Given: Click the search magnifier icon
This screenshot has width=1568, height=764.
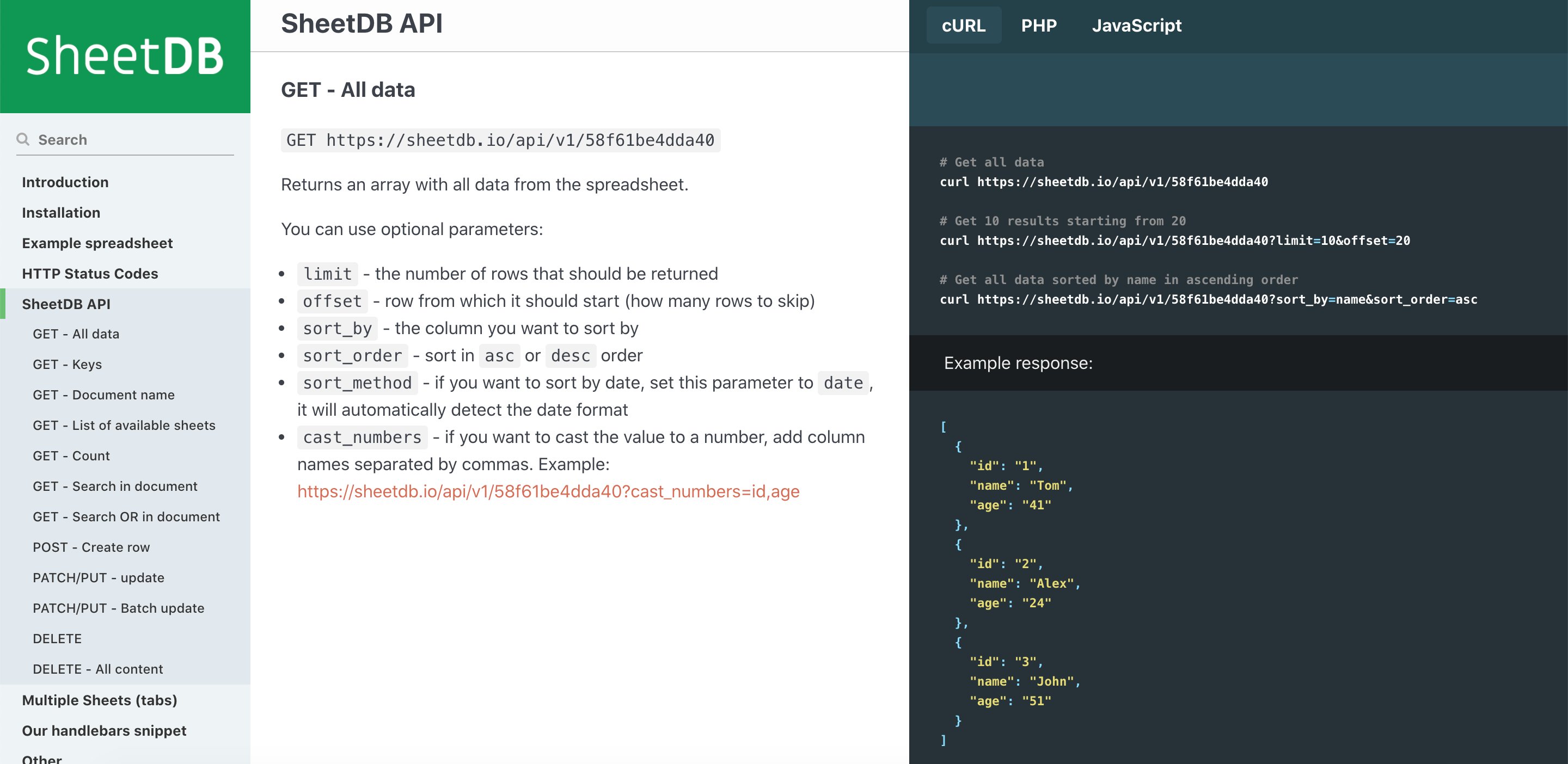Looking at the screenshot, I should 23,139.
